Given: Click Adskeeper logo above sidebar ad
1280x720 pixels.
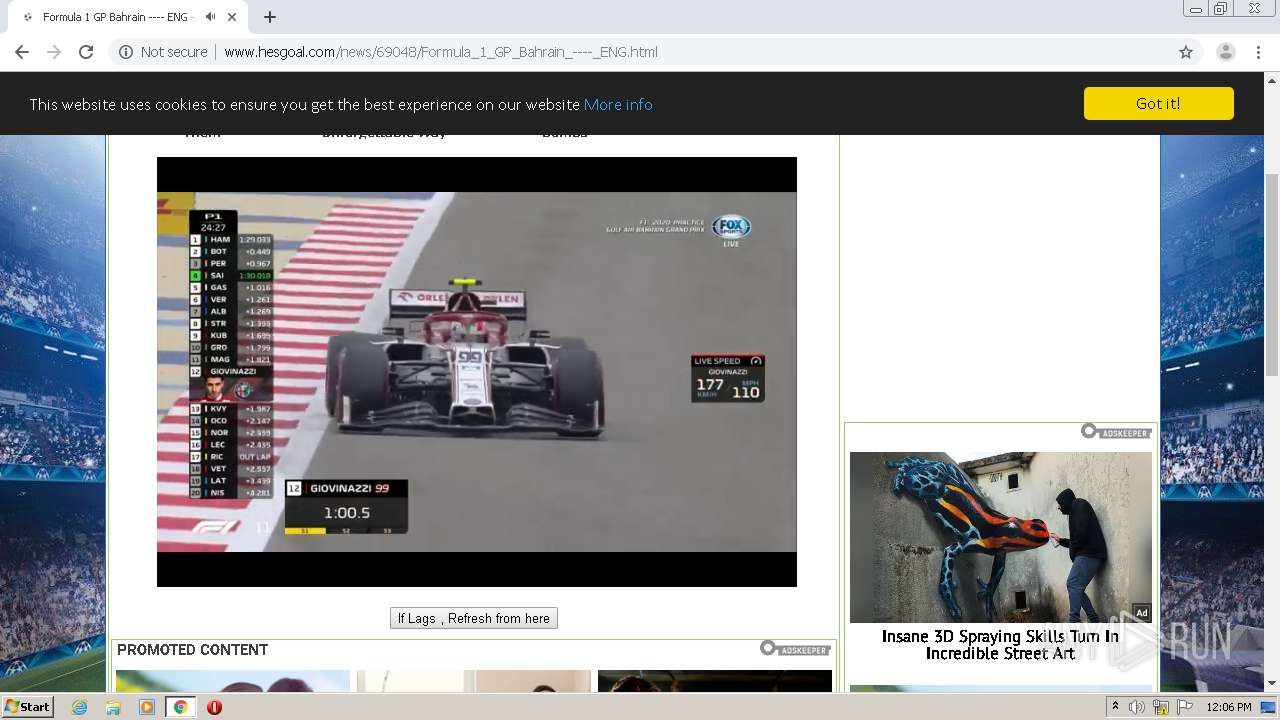Looking at the screenshot, I should tap(1116, 431).
